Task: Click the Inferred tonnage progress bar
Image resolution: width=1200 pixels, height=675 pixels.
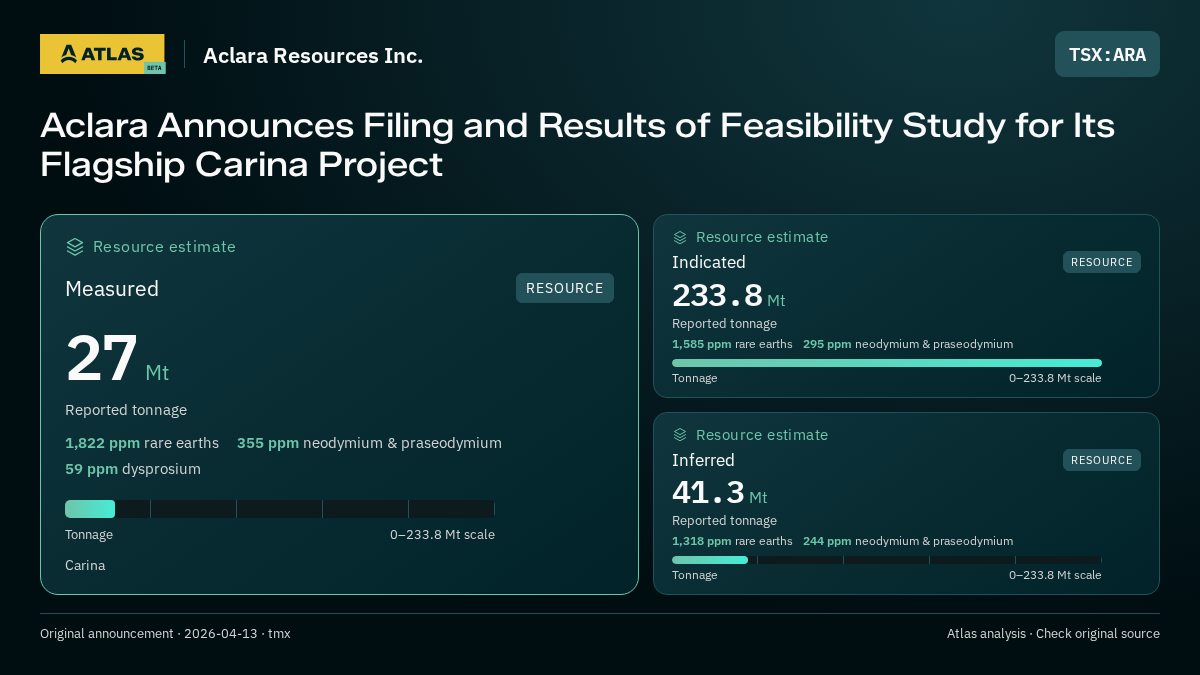Action: [x=887, y=560]
